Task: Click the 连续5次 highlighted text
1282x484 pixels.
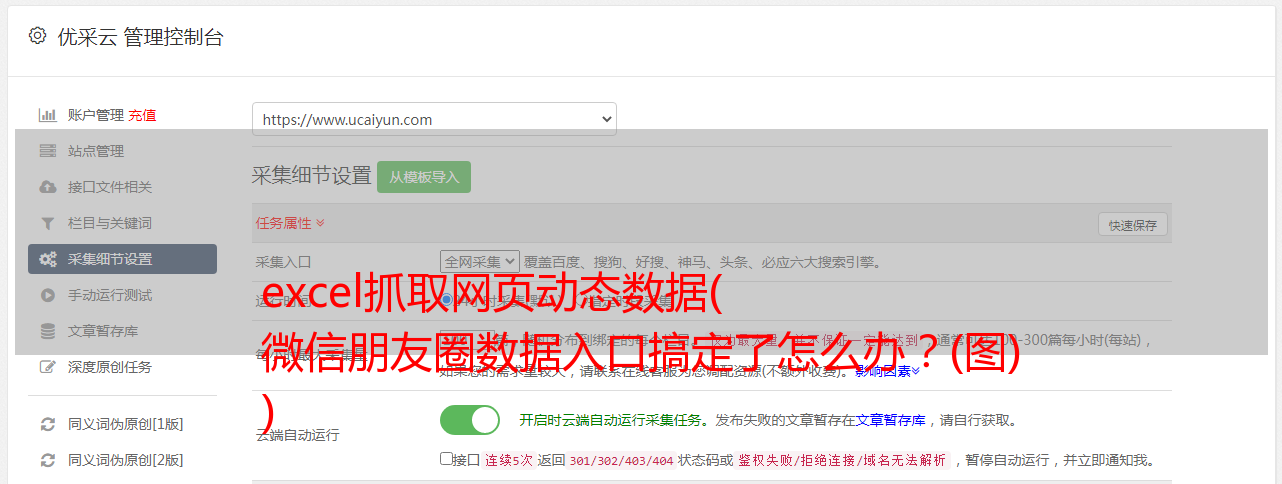Action: point(509,460)
